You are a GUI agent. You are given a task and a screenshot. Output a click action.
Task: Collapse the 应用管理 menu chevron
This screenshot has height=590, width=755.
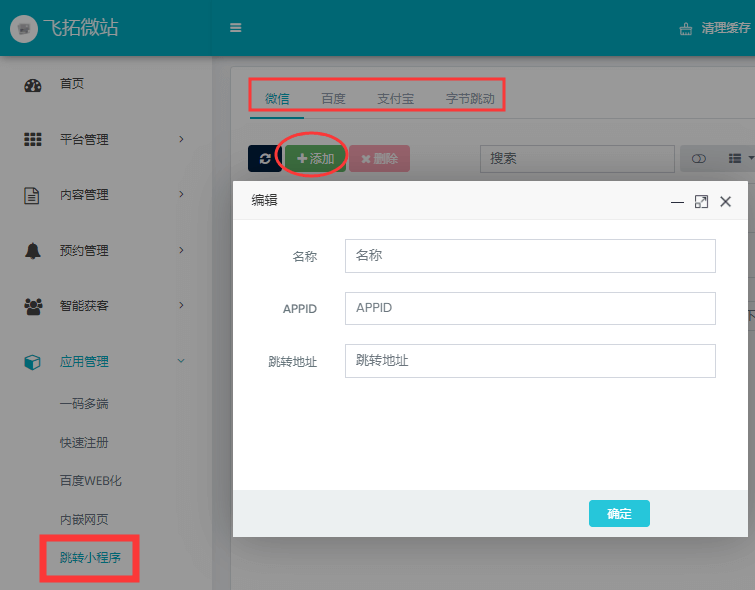coord(181,360)
